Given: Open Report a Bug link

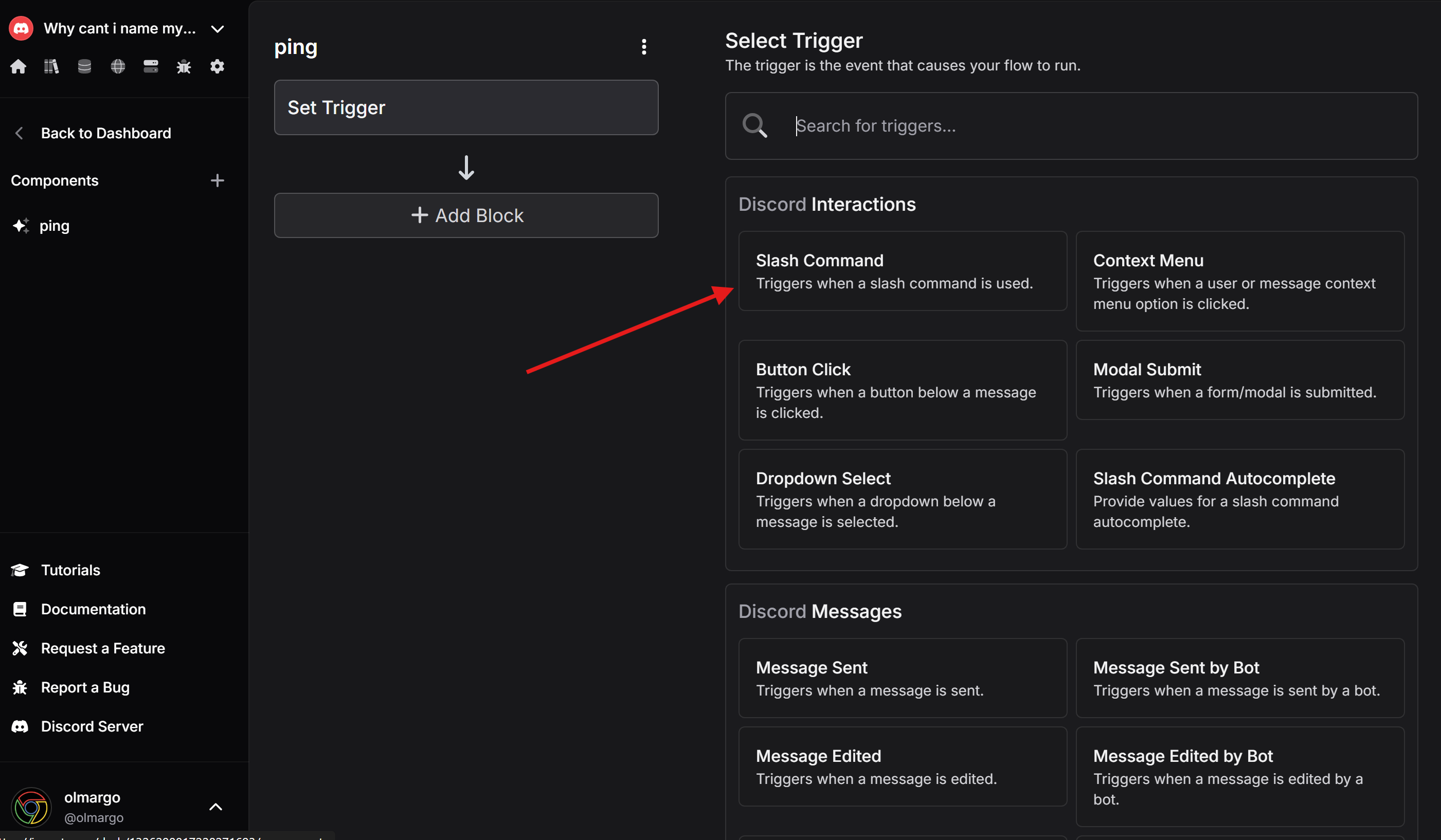Looking at the screenshot, I should (x=85, y=687).
